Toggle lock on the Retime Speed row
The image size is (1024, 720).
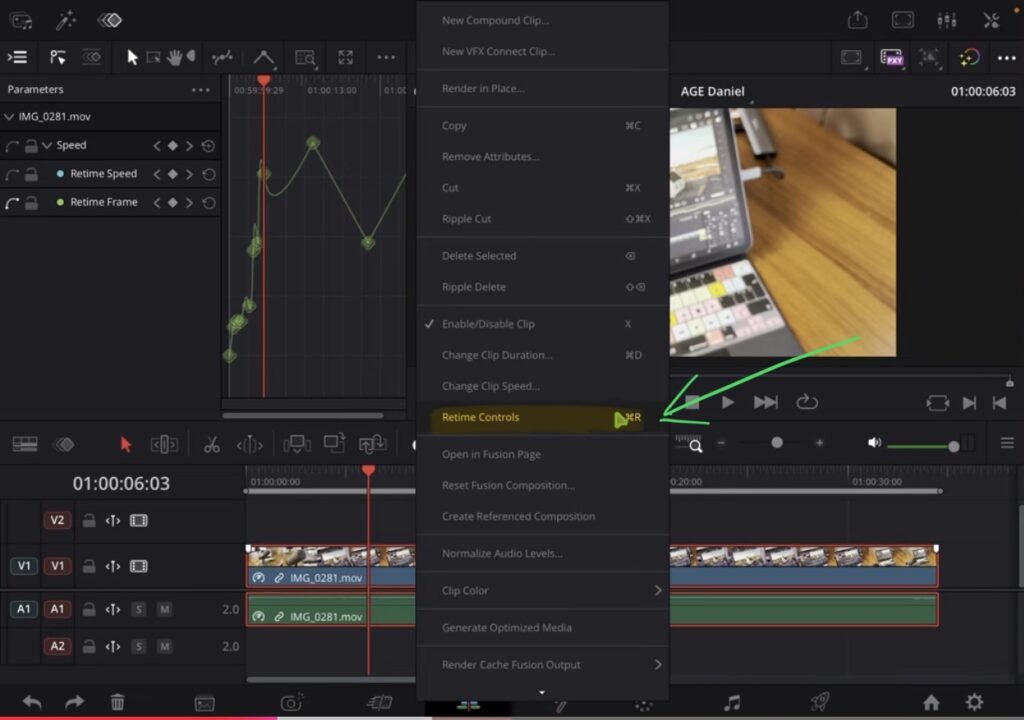[x=31, y=174]
